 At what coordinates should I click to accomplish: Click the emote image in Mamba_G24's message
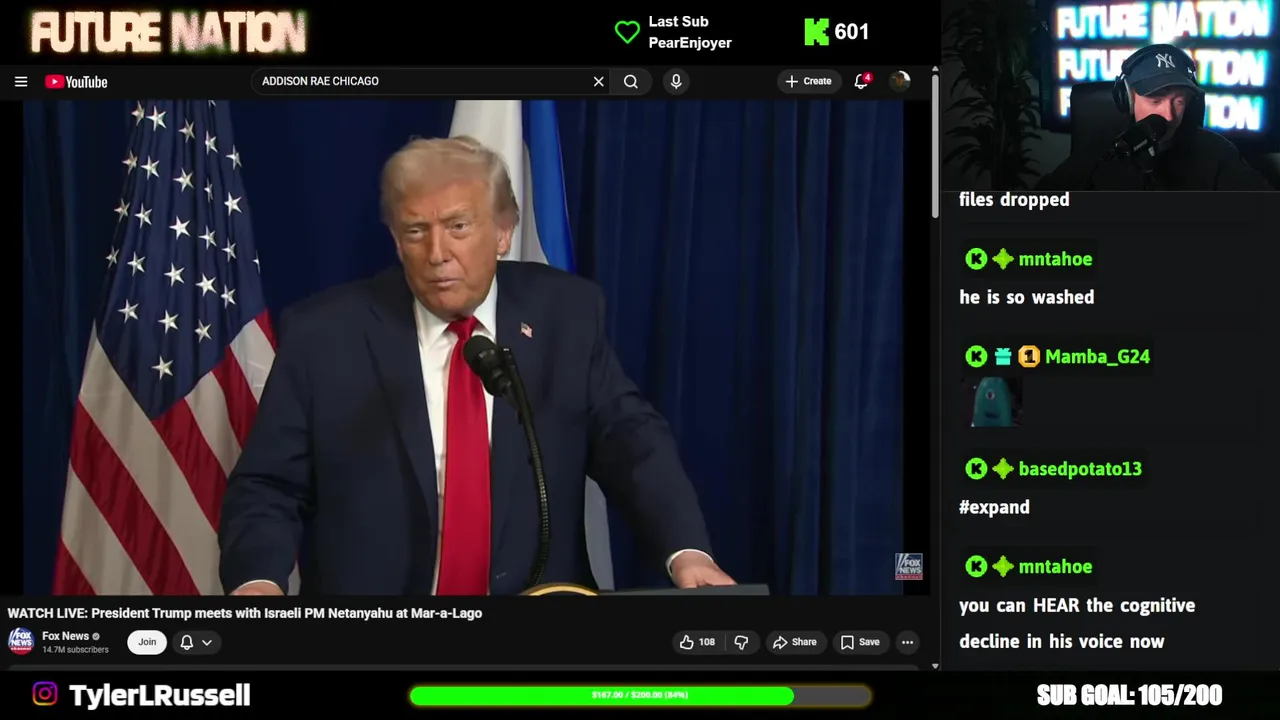(994, 403)
